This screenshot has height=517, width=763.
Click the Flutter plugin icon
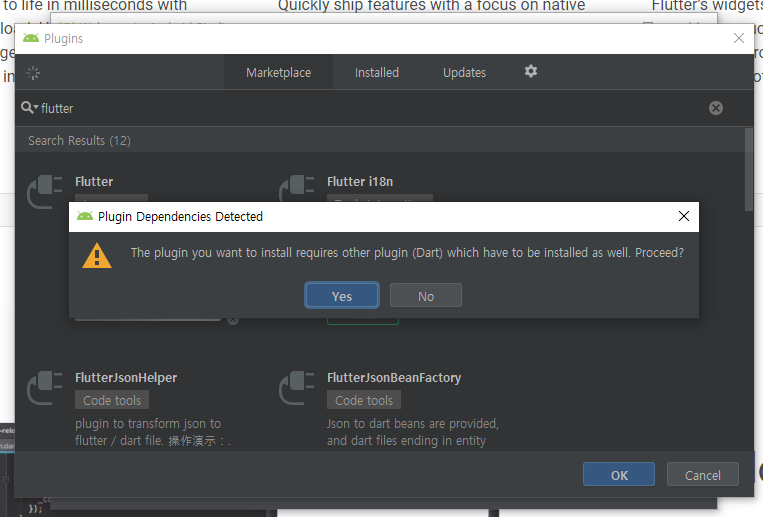(x=45, y=191)
